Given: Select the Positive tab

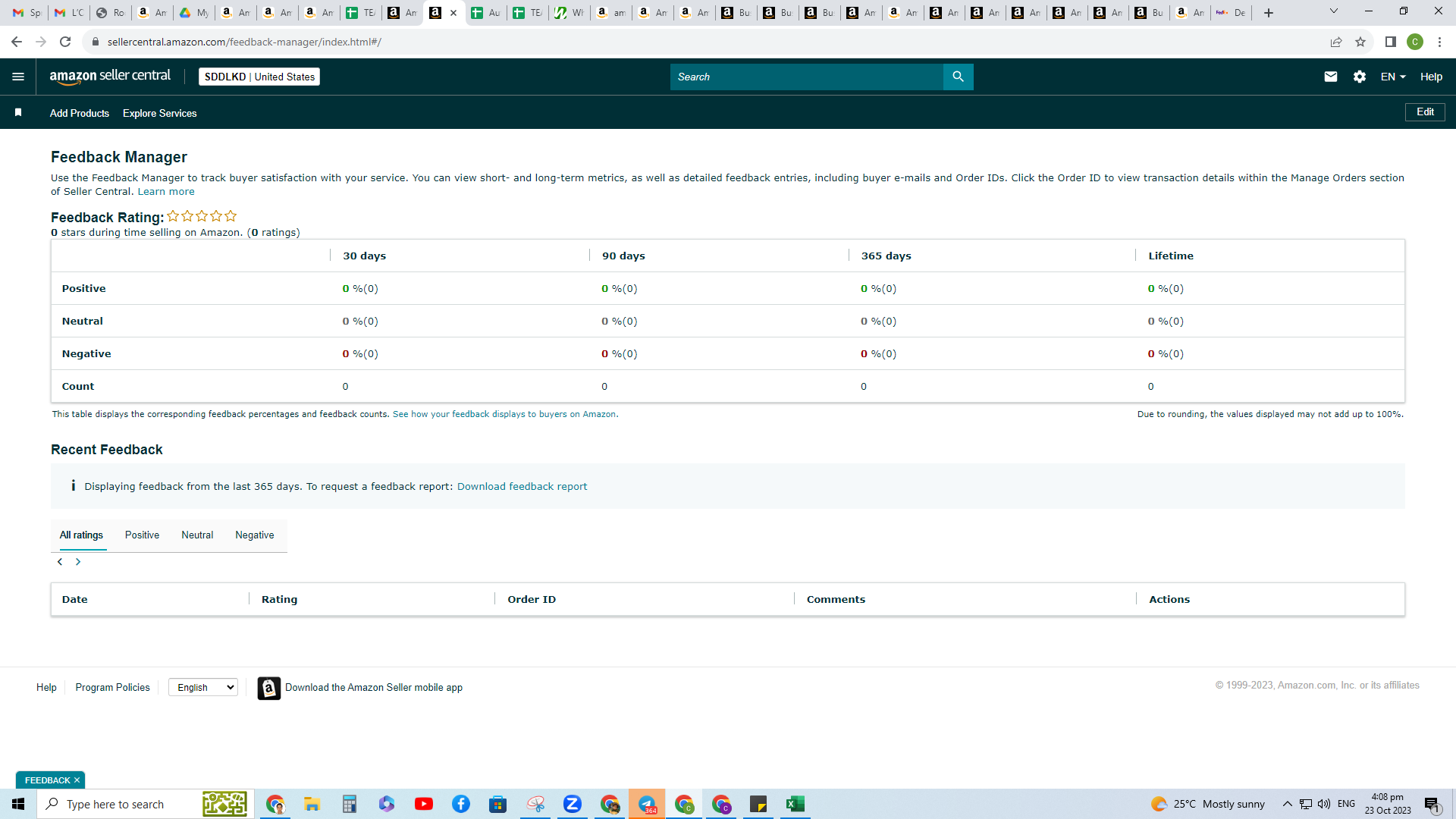Looking at the screenshot, I should tap(142, 535).
